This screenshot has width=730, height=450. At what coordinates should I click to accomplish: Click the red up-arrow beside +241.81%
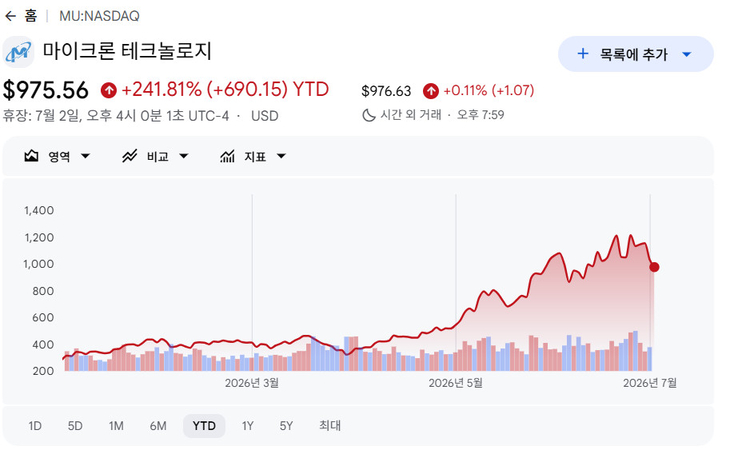[x=108, y=90]
